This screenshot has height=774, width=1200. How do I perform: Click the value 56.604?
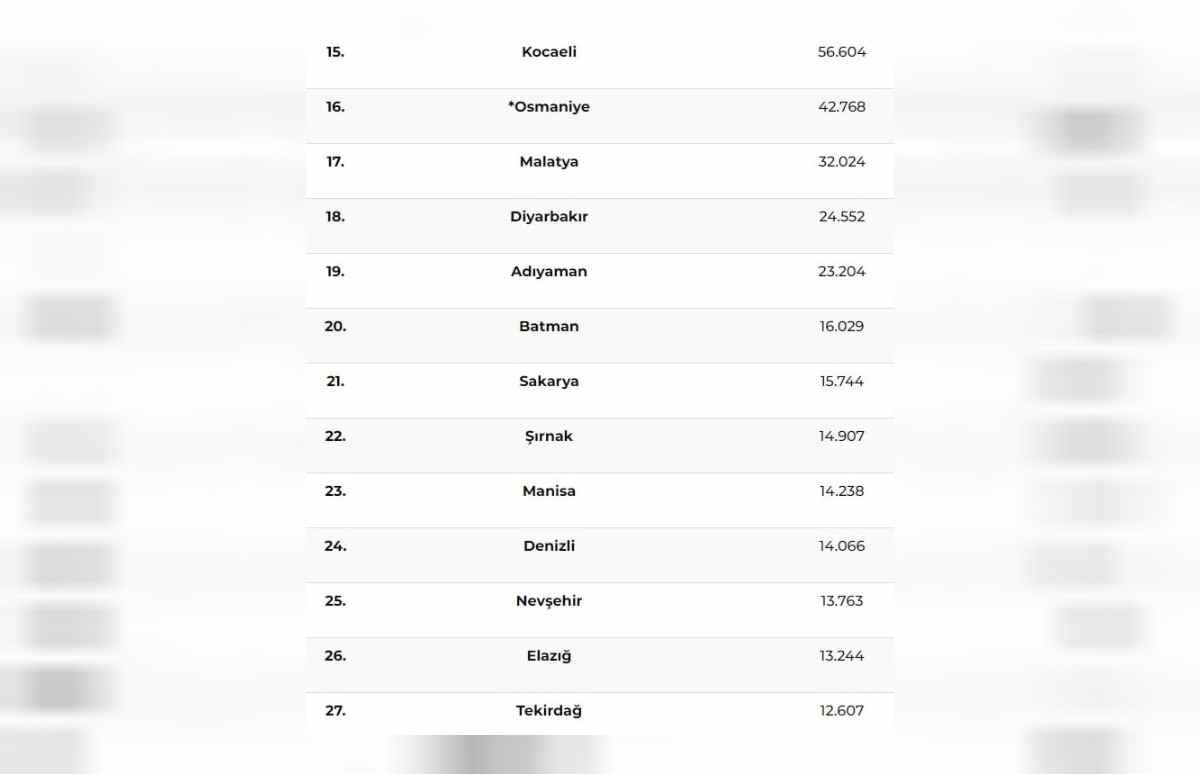[x=842, y=52]
